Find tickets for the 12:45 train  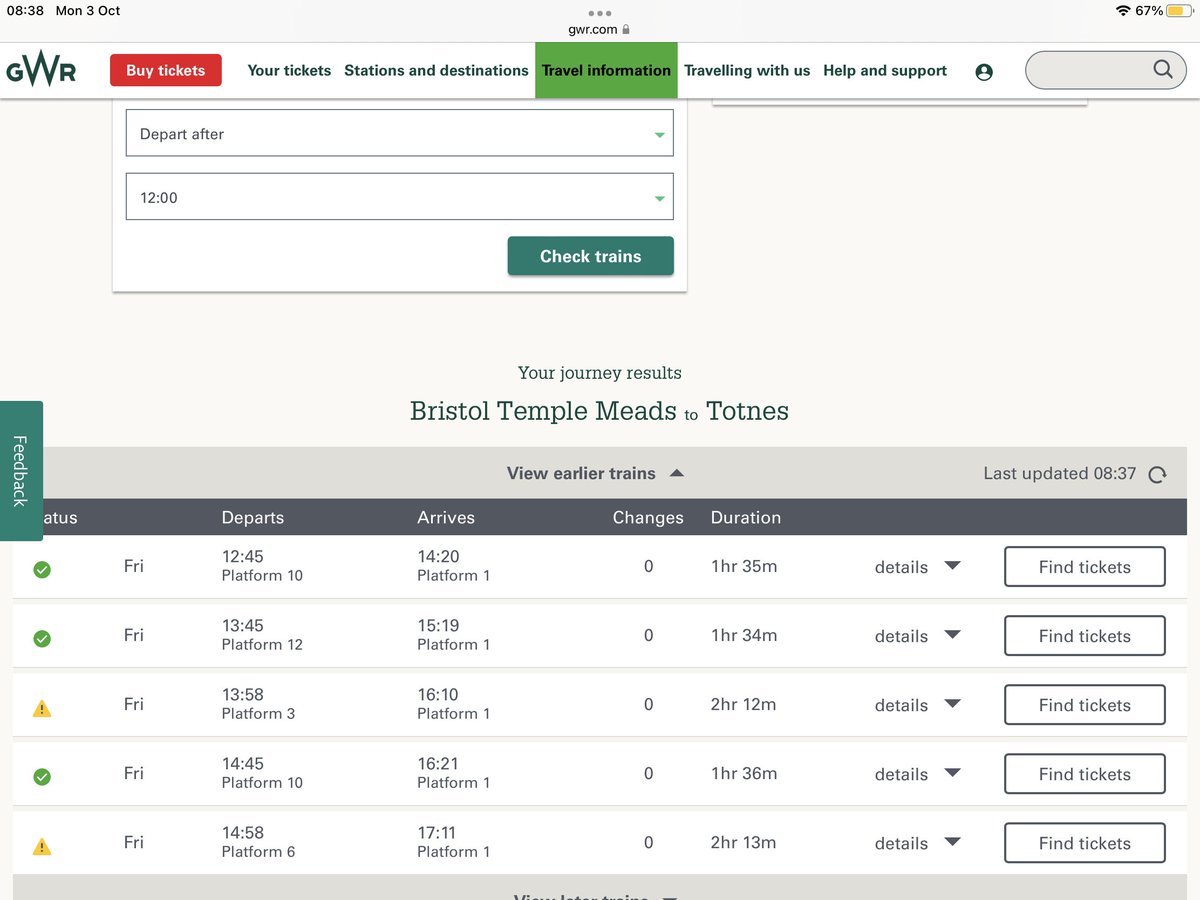point(1085,567)
